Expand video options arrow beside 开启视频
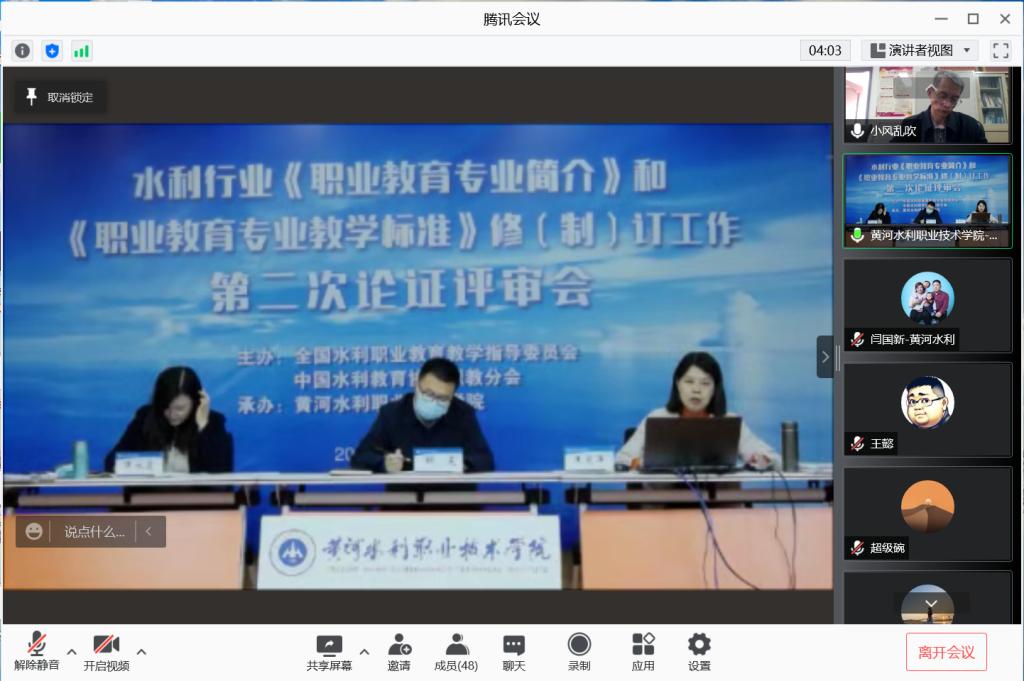This screenshot has width=1024, height=681. 141,652
